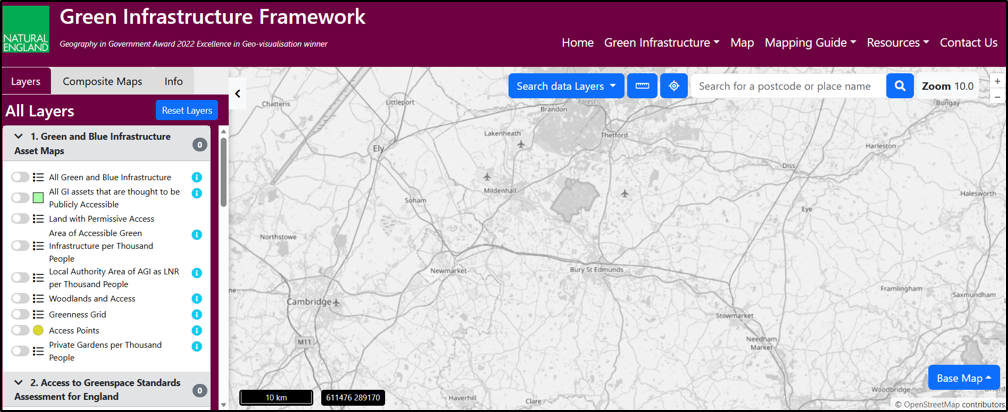
Task: Switch to the Composite Maps tab
Action: (x=102, y=82)
